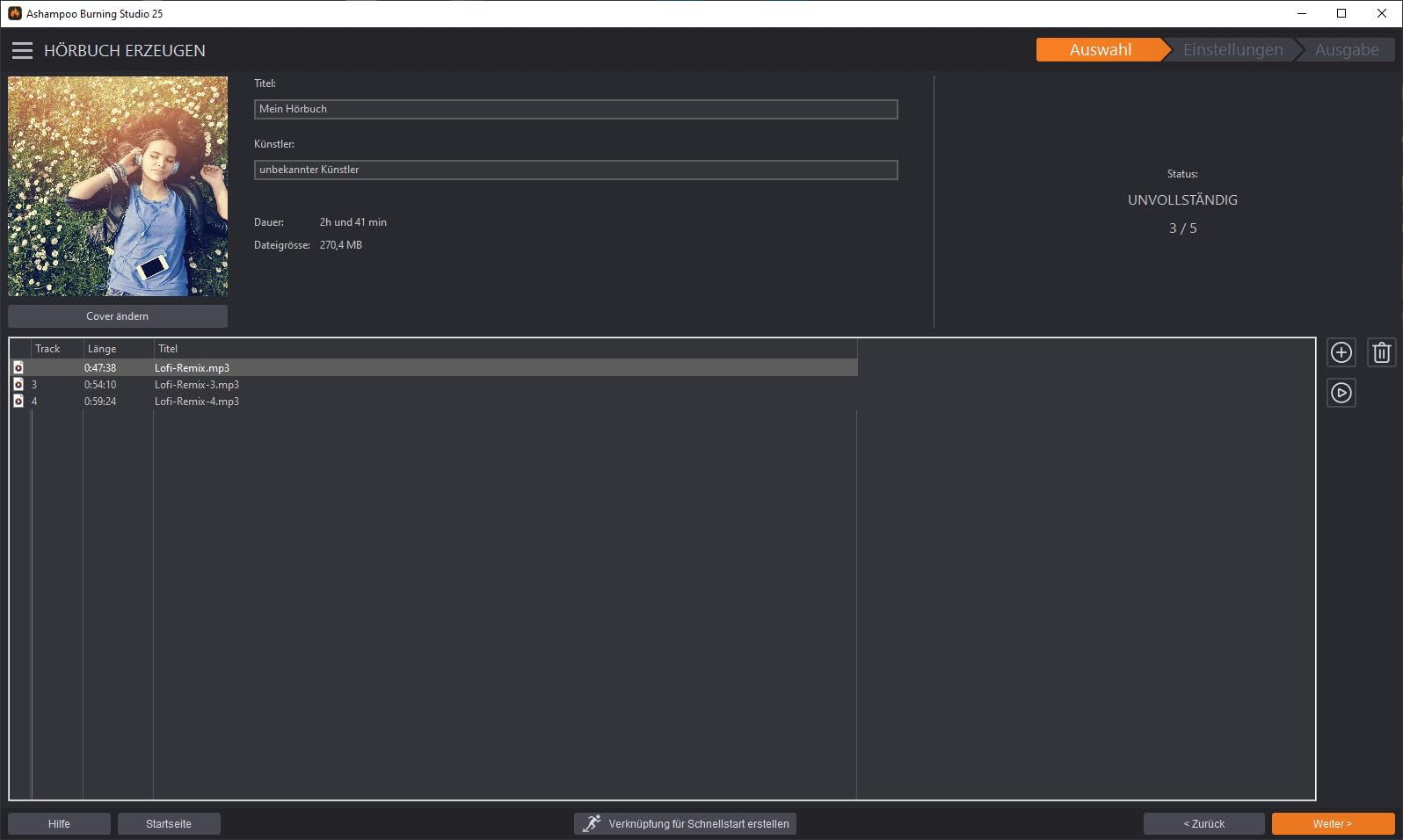The height and width of the screenshot is (840, 1403).
Task: Click the running-man quick start shortcut icon
Action: [x=592, y=823]
